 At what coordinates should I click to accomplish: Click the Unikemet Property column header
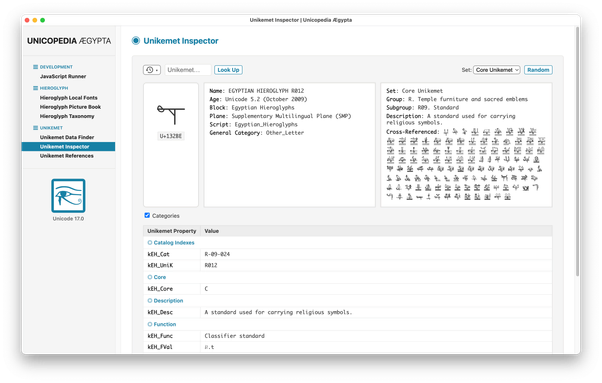[x=172, y=231]
